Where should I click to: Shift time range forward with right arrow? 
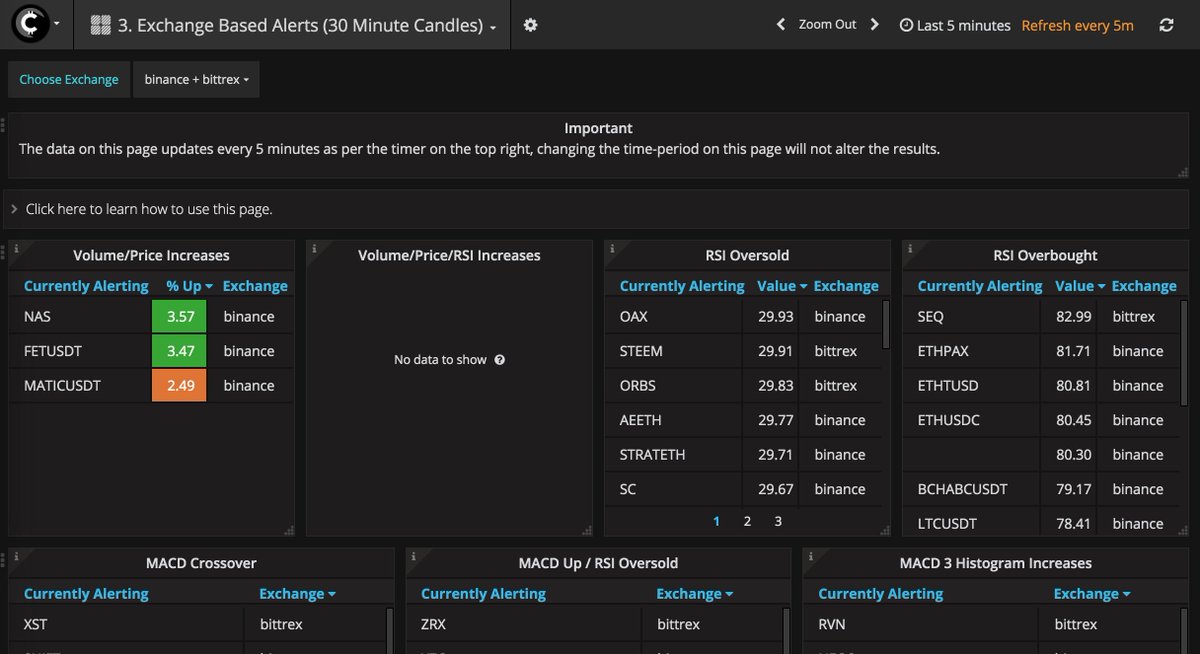[875, 25]
